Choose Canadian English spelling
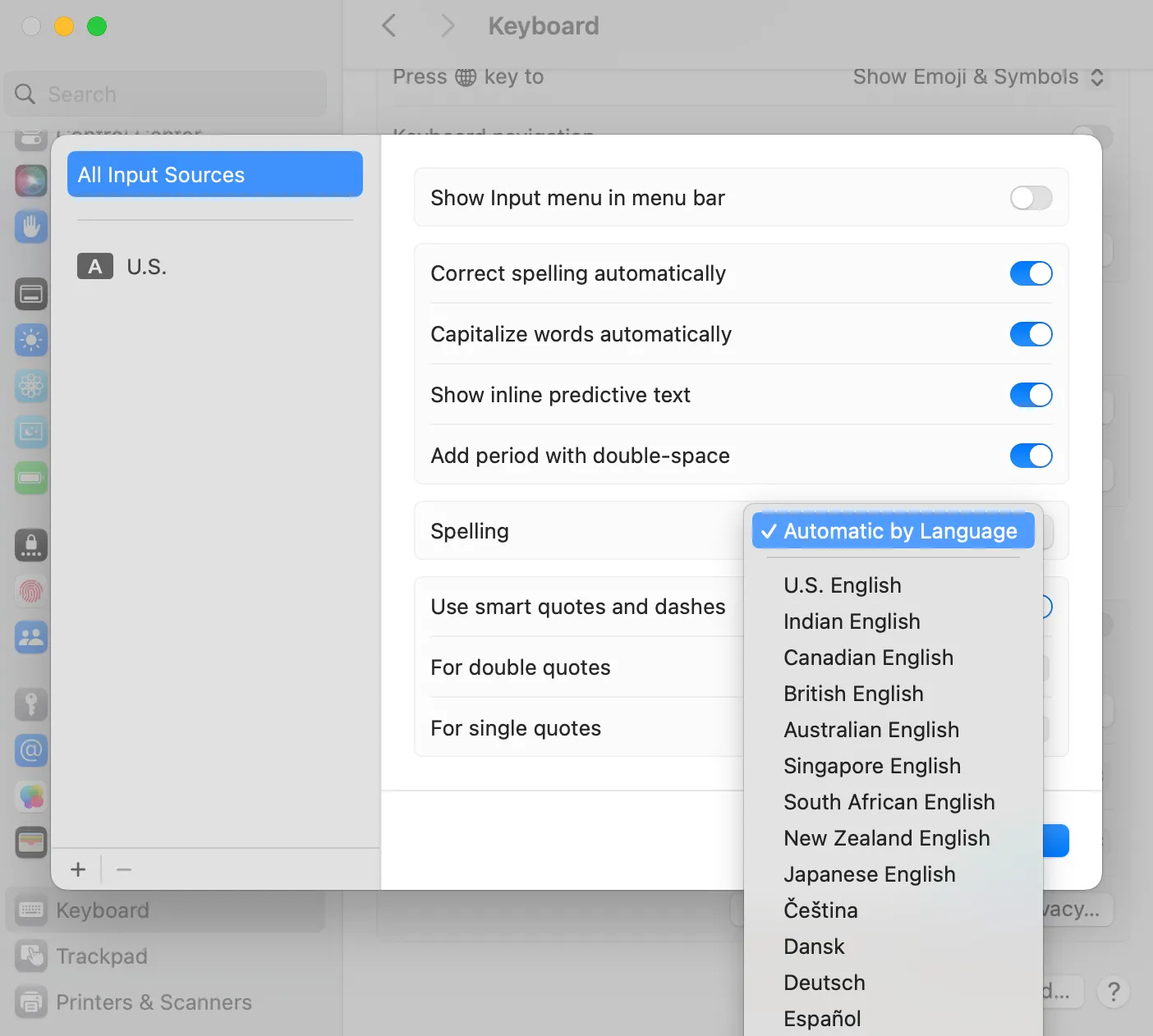This screenshot has height=1036, width=1153. 893,658
